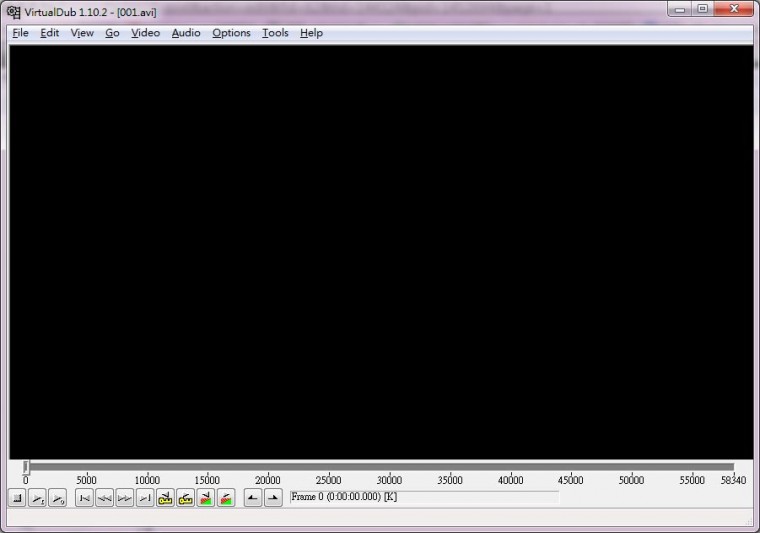Expand the Audio menu

186,33
